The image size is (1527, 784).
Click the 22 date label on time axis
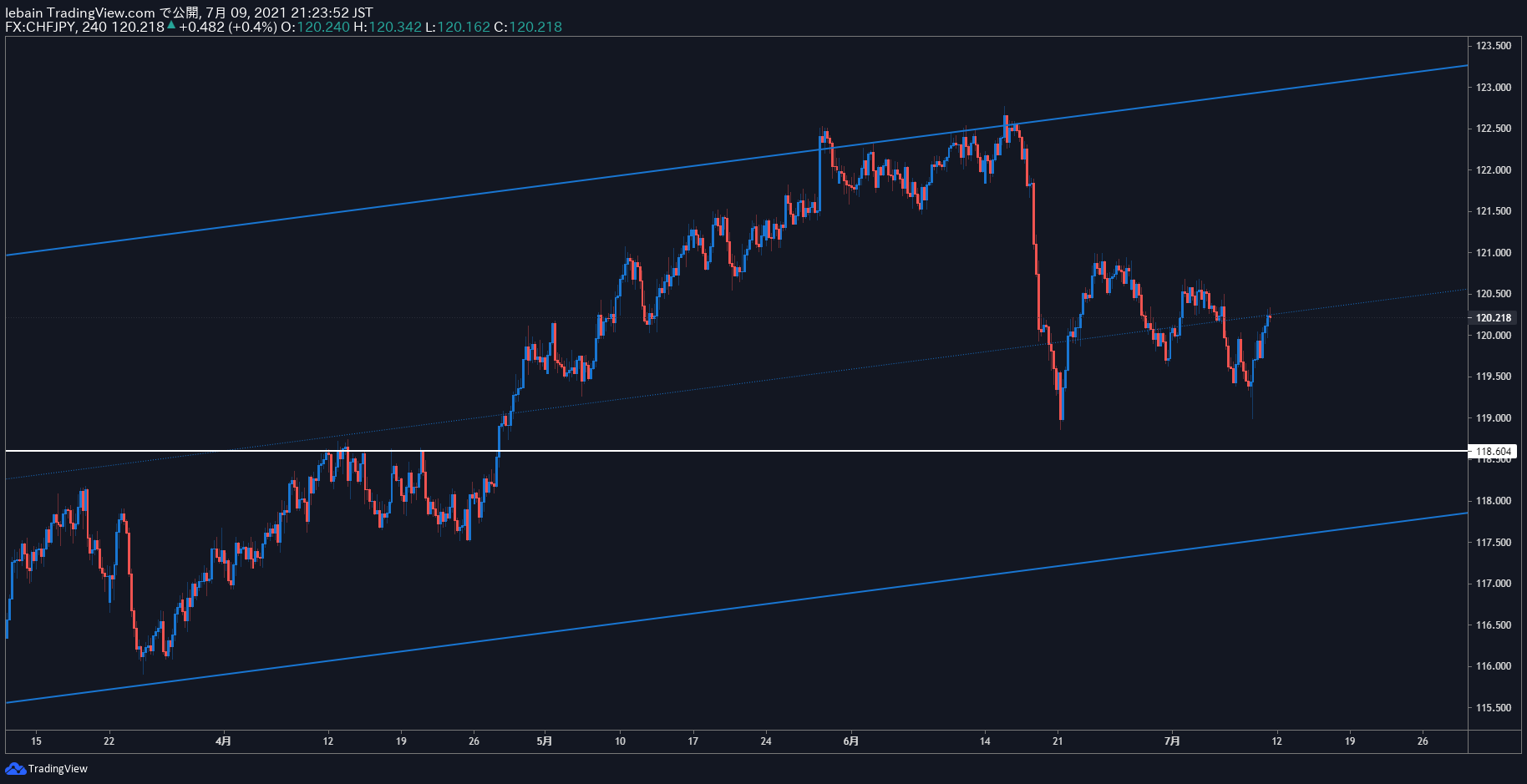click(109, 741)
